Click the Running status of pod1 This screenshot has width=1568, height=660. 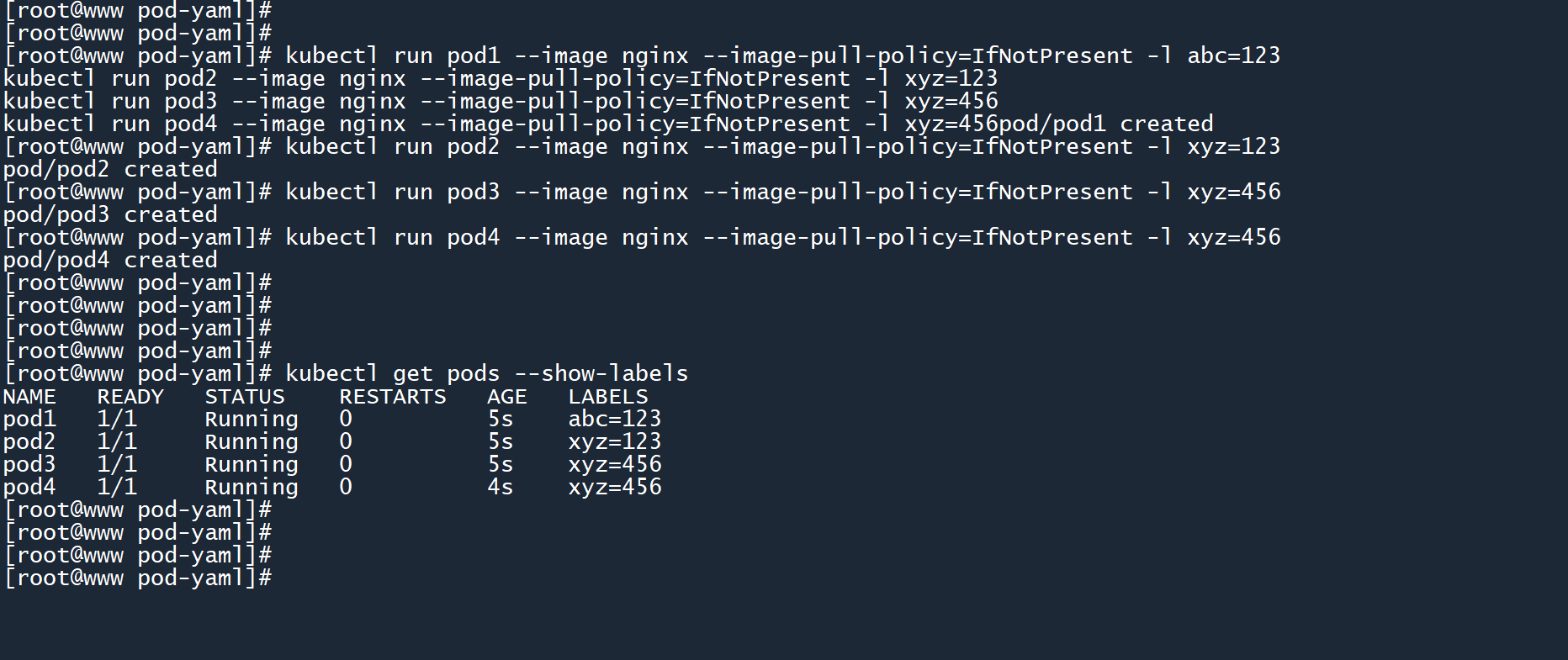tap(252, 420)
